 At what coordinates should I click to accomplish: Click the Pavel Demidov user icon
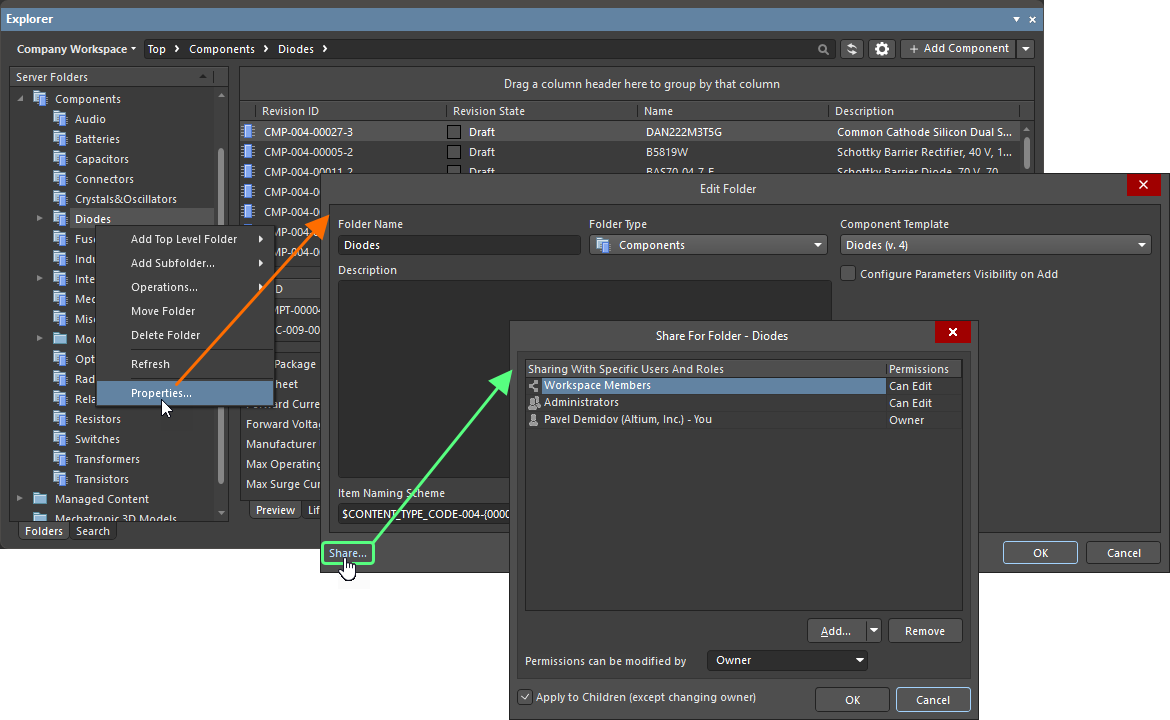click(x=534, y=420)
